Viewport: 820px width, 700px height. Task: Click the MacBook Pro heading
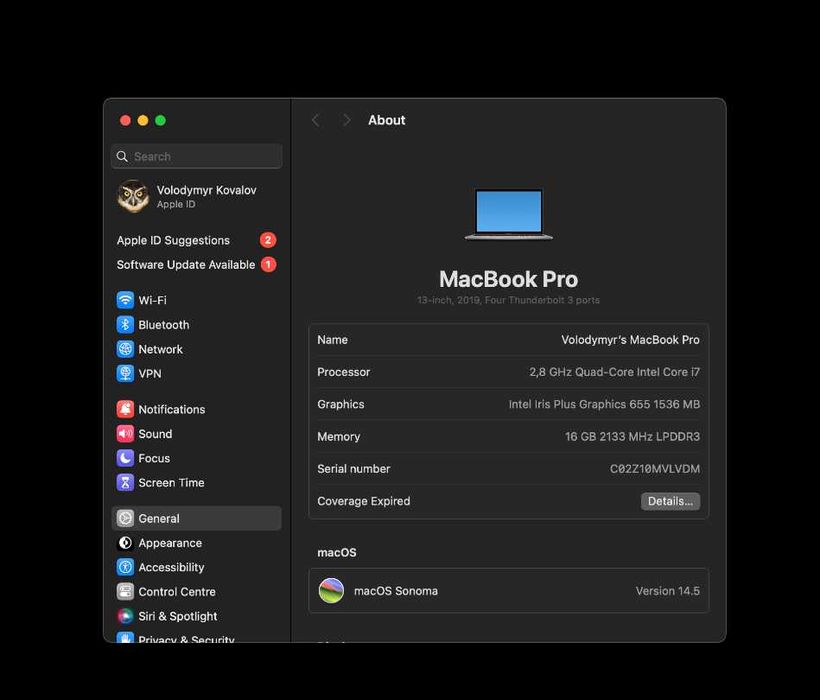pos(508,279)
